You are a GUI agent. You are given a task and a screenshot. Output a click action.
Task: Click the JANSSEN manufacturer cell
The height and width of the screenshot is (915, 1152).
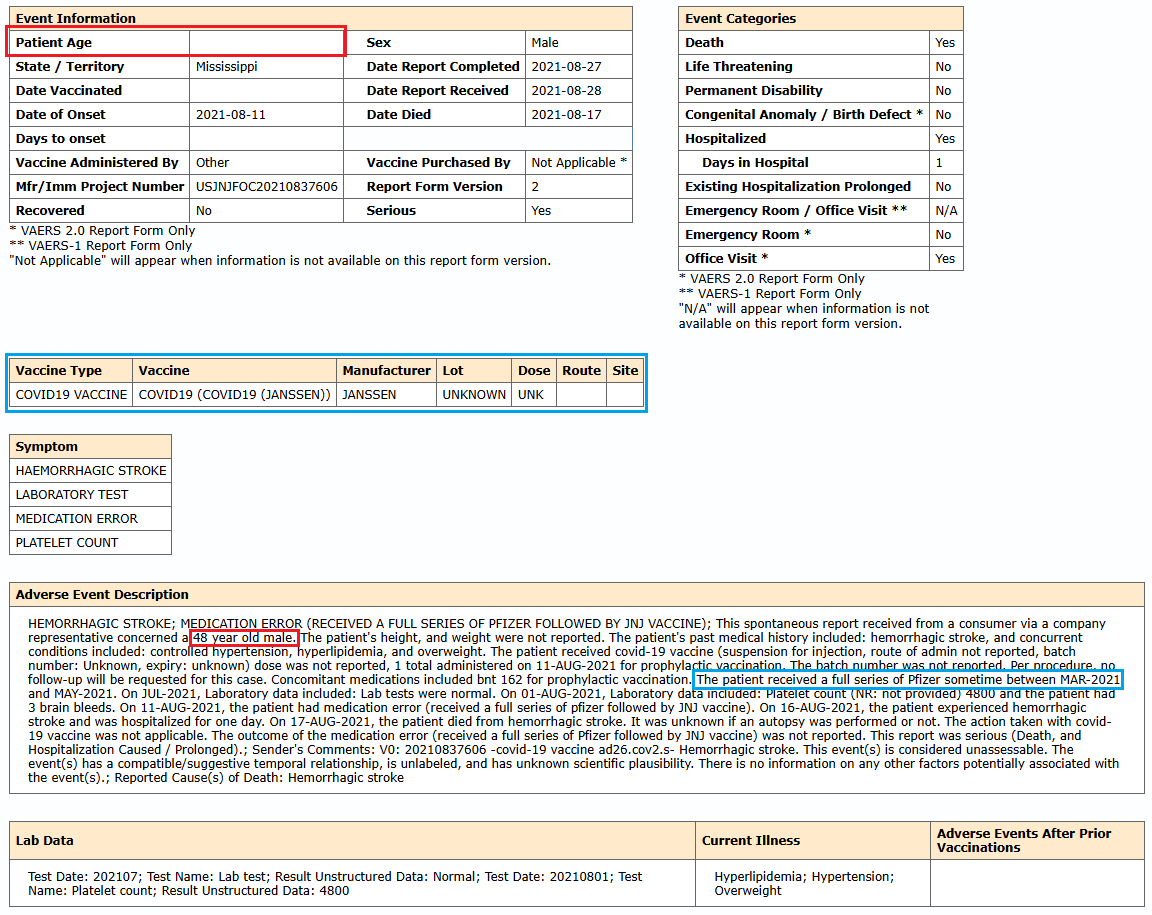tap(369, 394)
